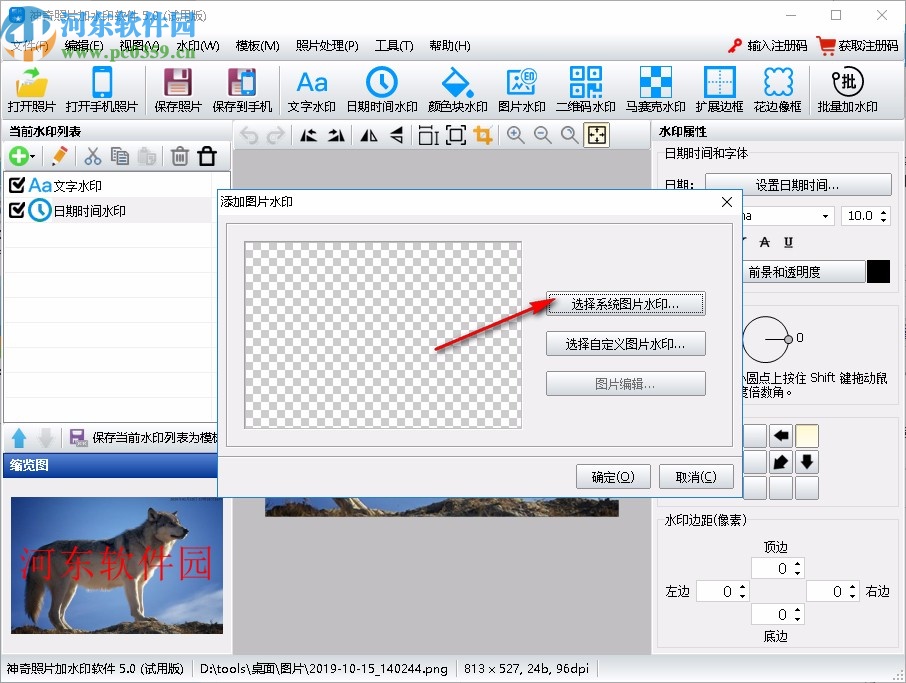Viewport: 906px width, 683px height.
Task: Open the 编辑(E) menu
Action: coord(84,46)
